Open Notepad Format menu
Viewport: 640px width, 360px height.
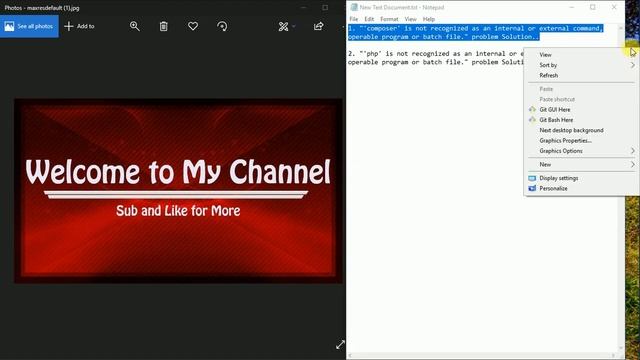(389, 19)
